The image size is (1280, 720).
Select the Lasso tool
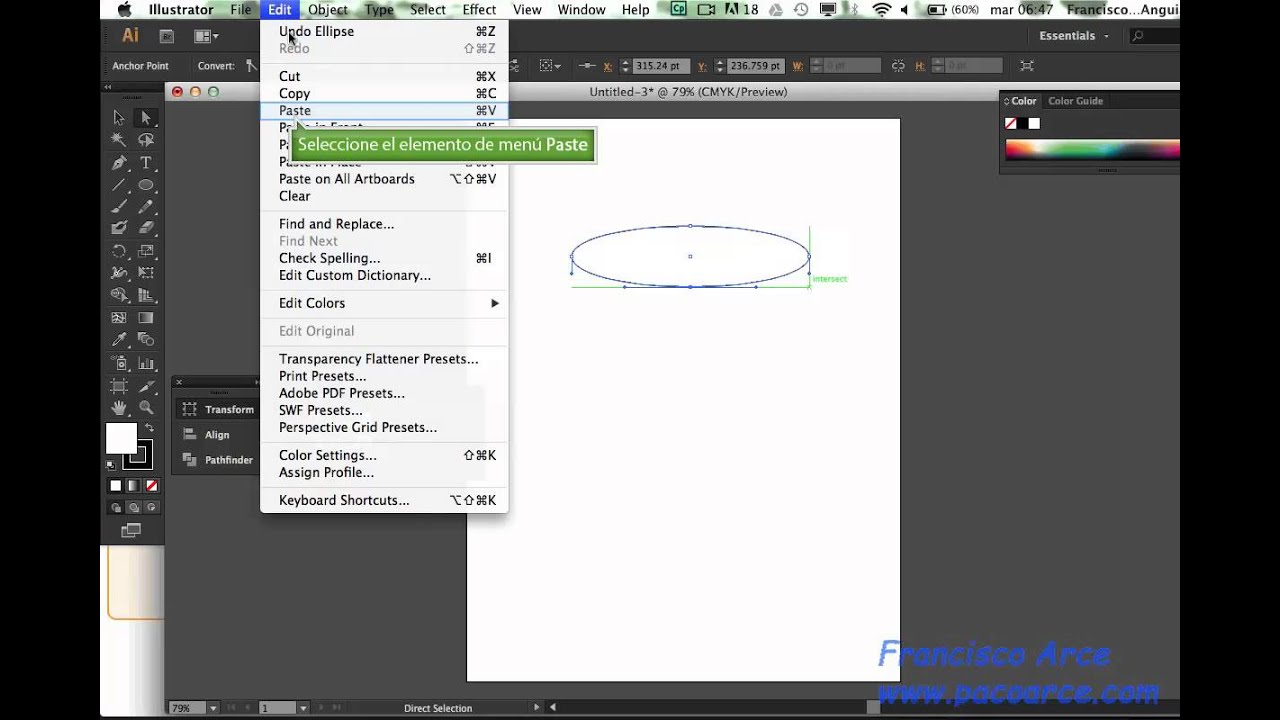[x=146, y=140]
